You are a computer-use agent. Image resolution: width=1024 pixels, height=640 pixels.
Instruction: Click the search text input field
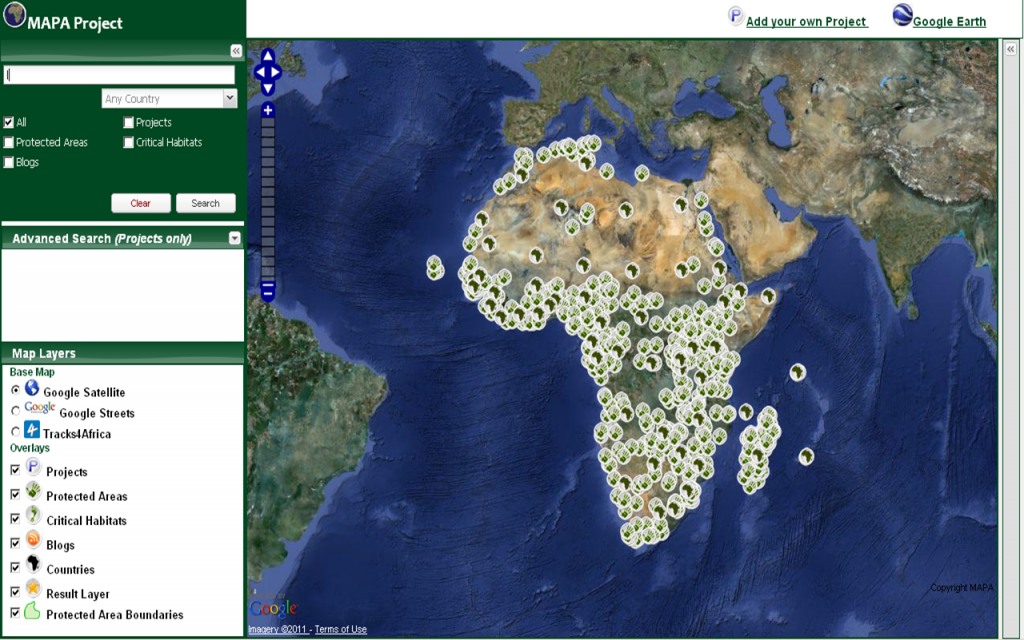pyautogui.click(x=119, y=75)
